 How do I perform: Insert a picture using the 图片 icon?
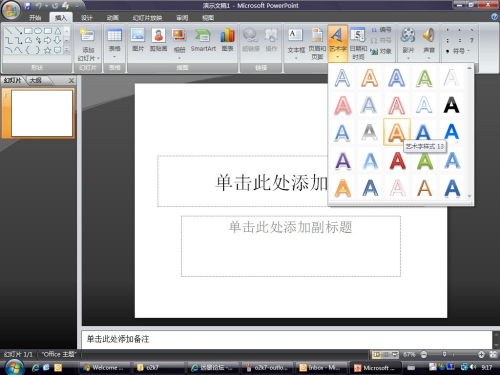(x=138, y=39)
